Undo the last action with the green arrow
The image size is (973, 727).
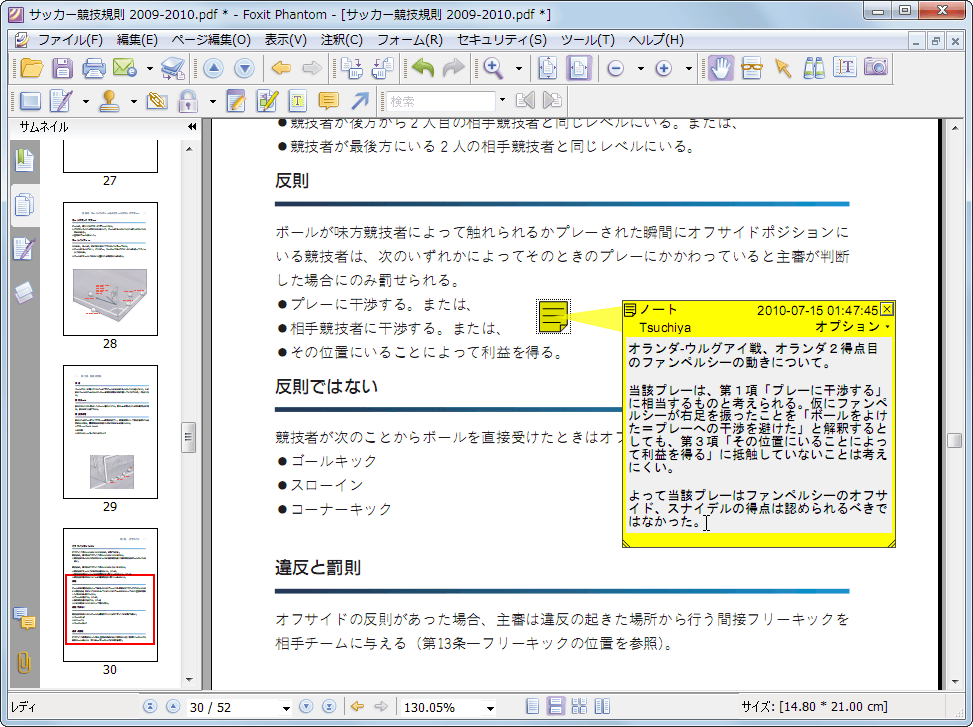point(423,68)
